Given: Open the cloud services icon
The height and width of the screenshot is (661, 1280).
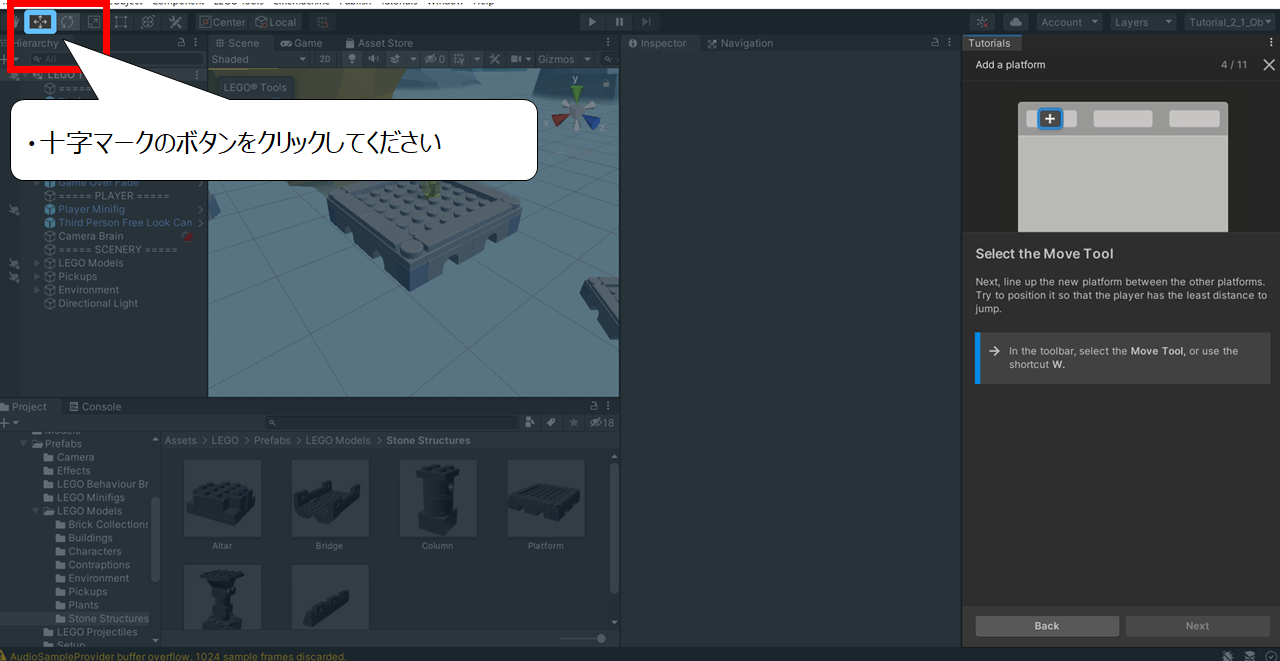Looking at the screenshot, I should pos(1015,22).
